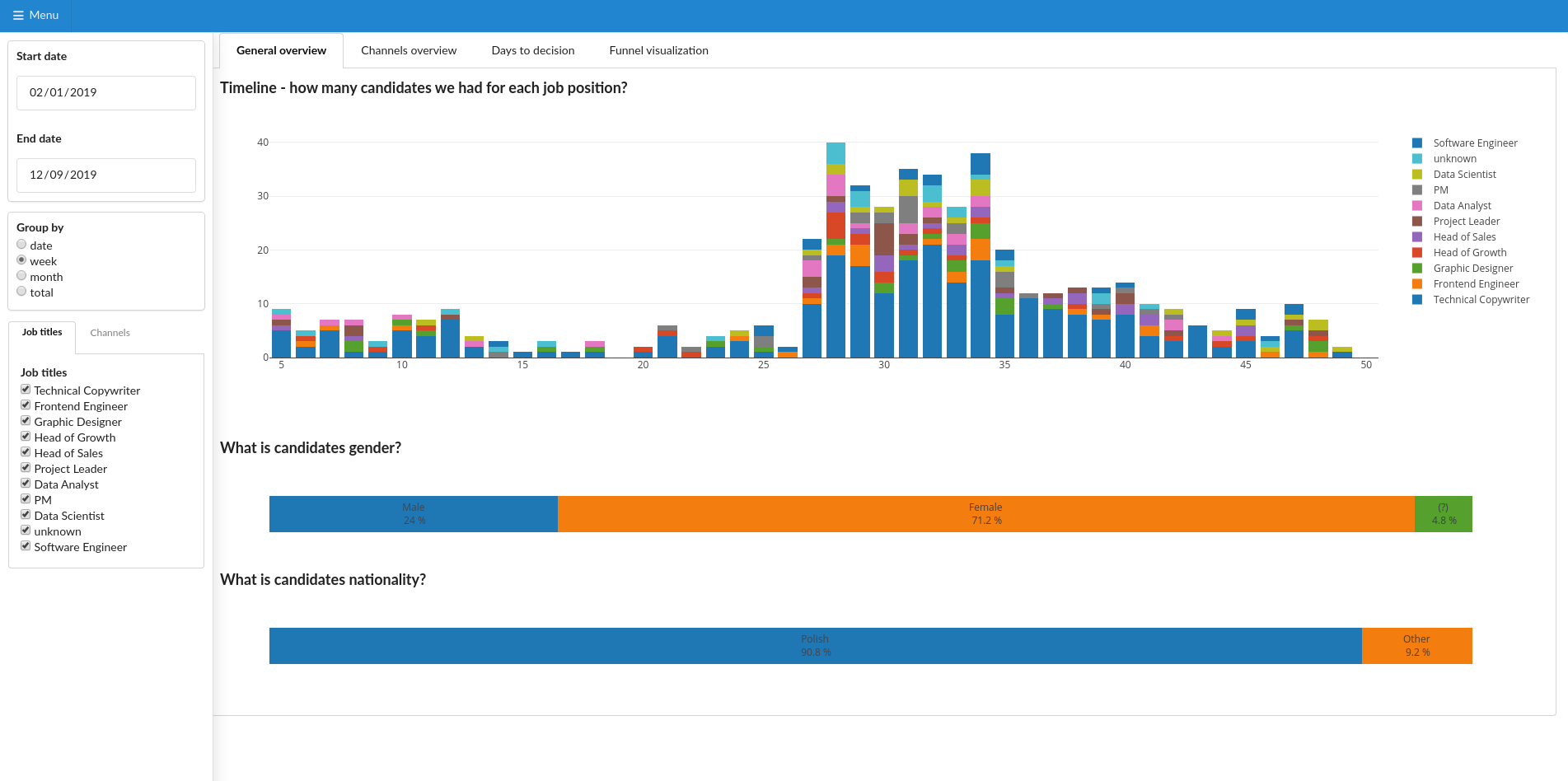The height and width of the screenshot is (781, 1568).
Task: Open the hamburger Menu icon
Action: tap(18, 15)
